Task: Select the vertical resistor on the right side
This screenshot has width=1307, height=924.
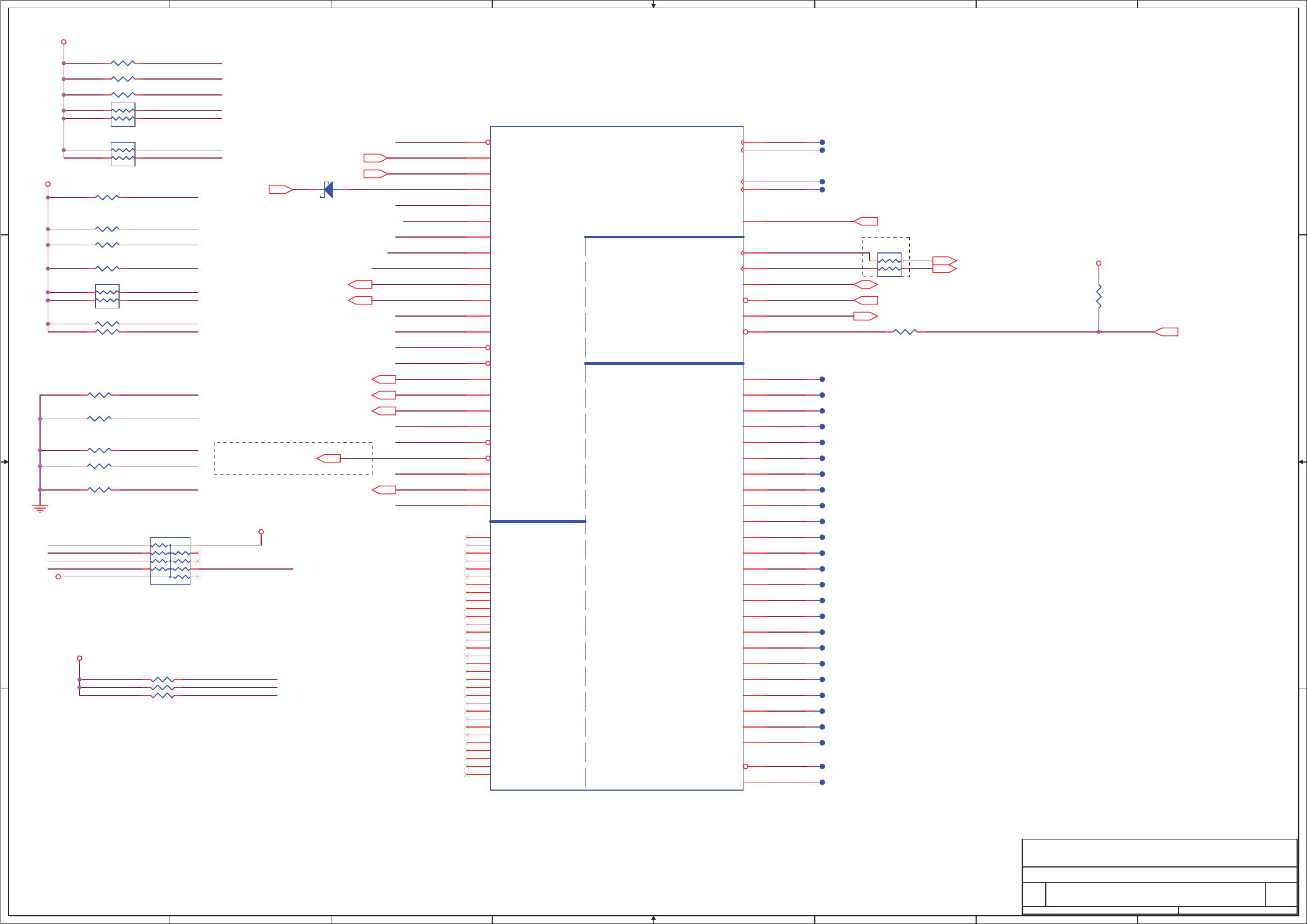Action: tap(1098, 297)
